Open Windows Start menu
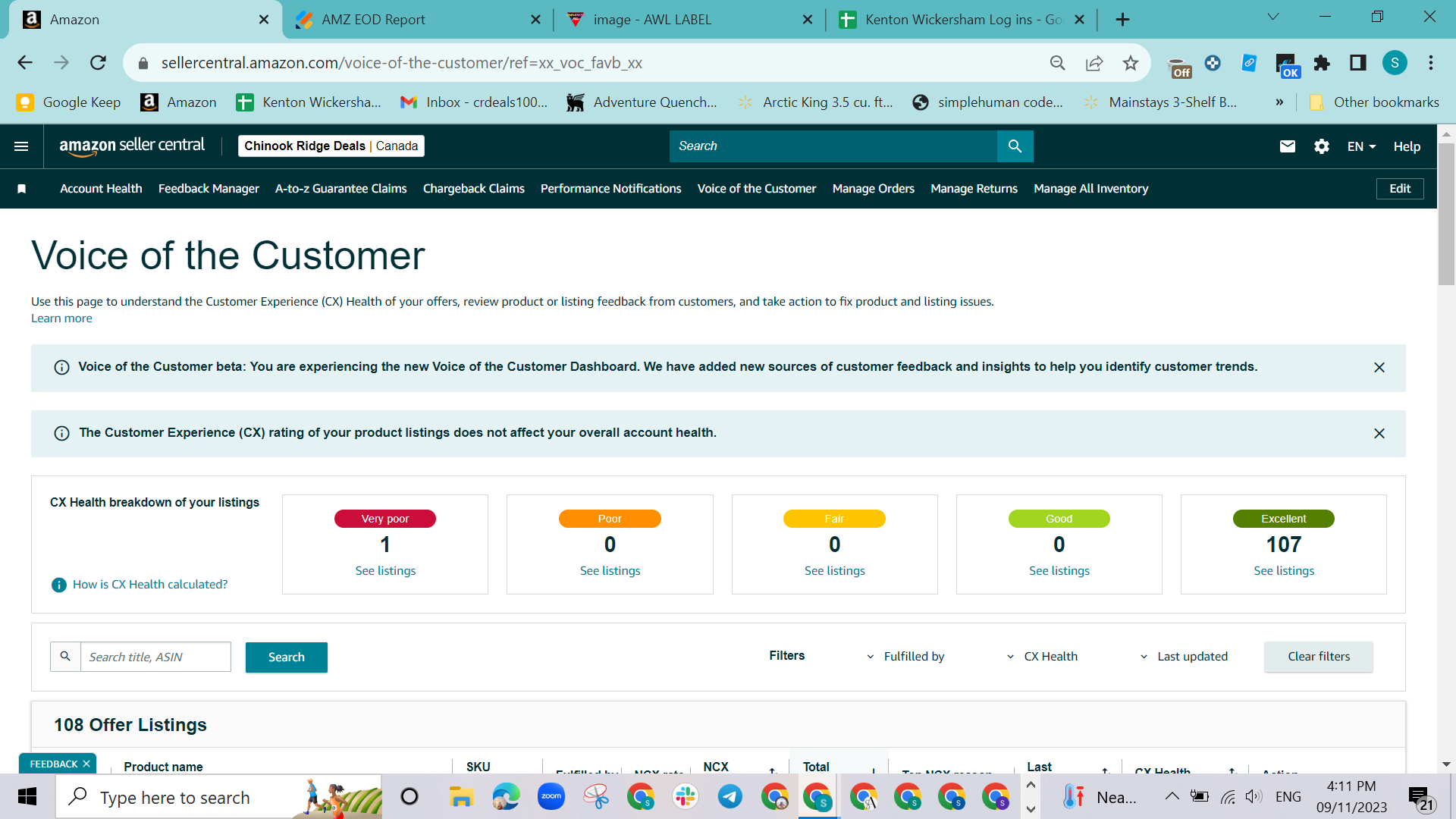This screenshot has height=819, width=1456. (27, 797)
